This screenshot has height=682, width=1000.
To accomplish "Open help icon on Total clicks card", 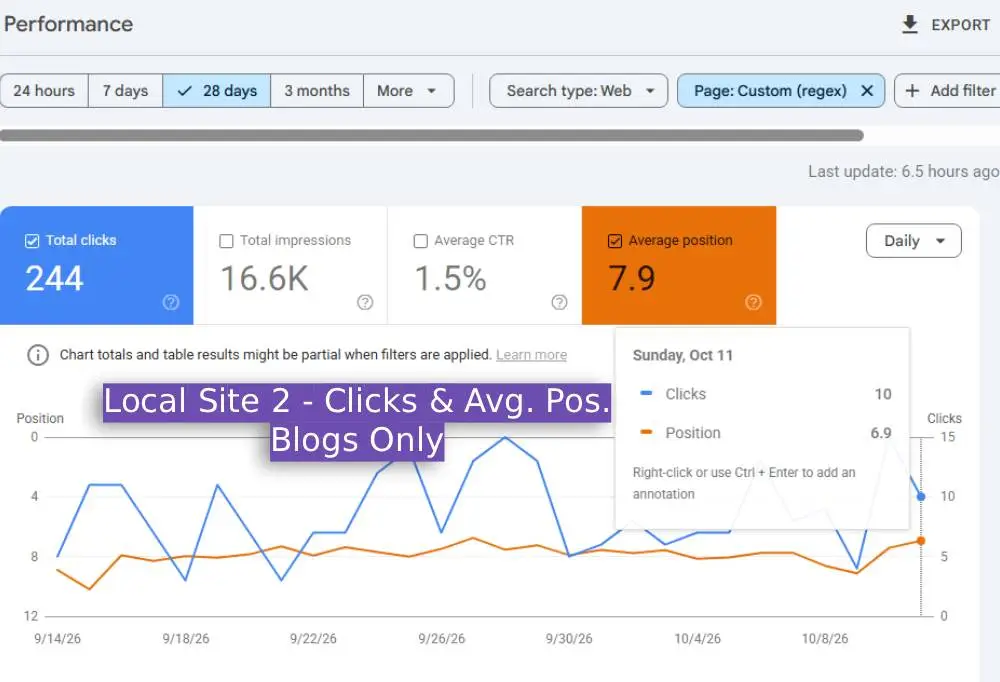I will 170,302.
